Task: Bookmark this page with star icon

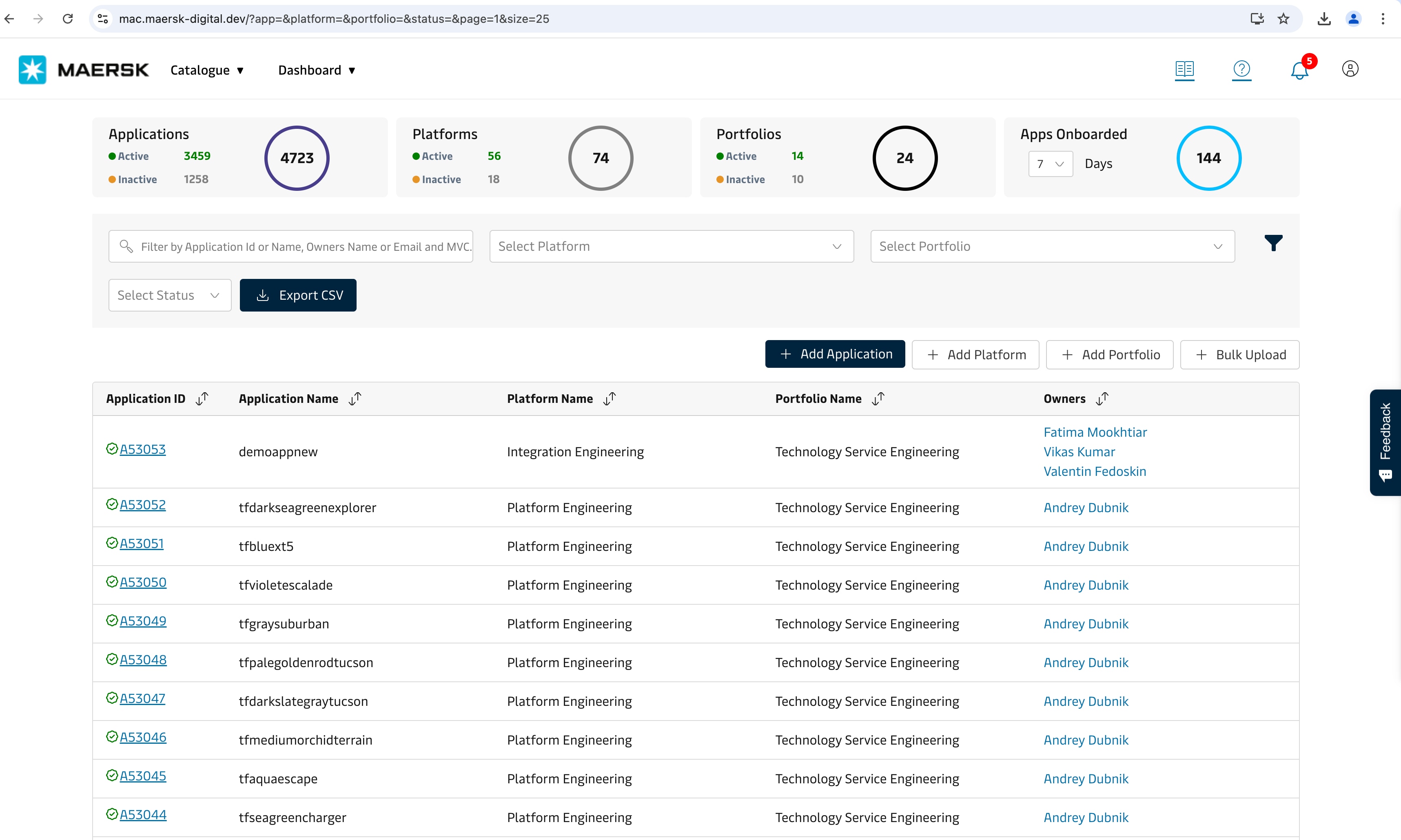Action: pyautogui.click(x=1283, y=19)
